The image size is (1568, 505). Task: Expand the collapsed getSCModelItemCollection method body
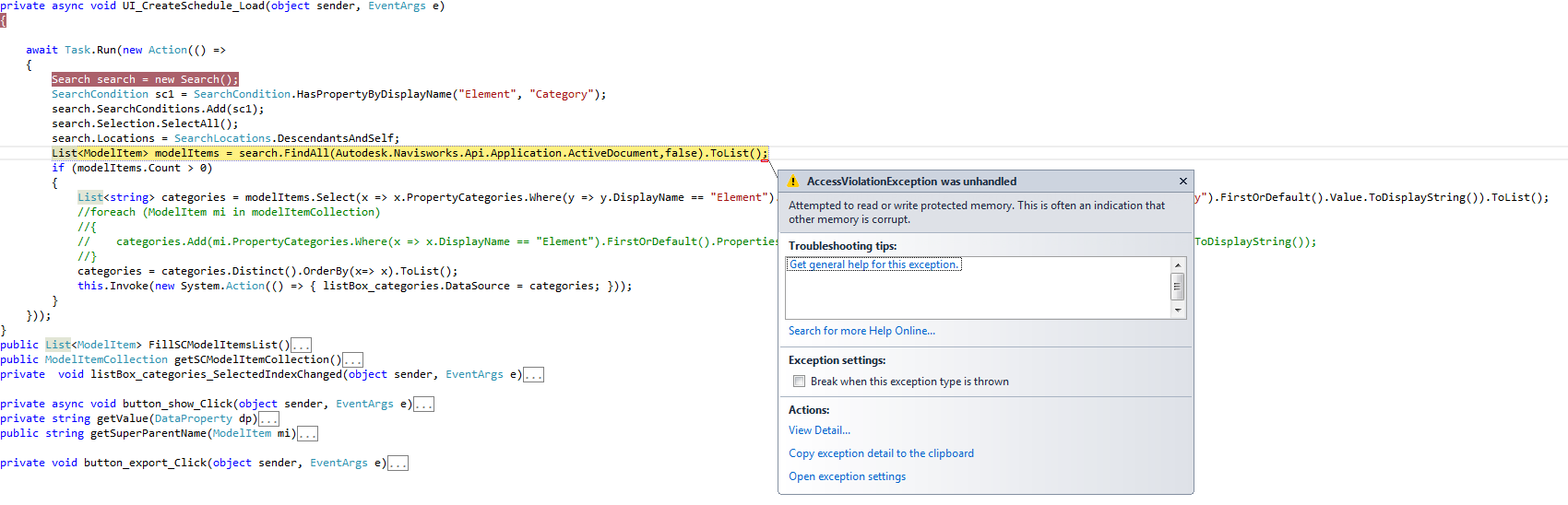point(352,360)
